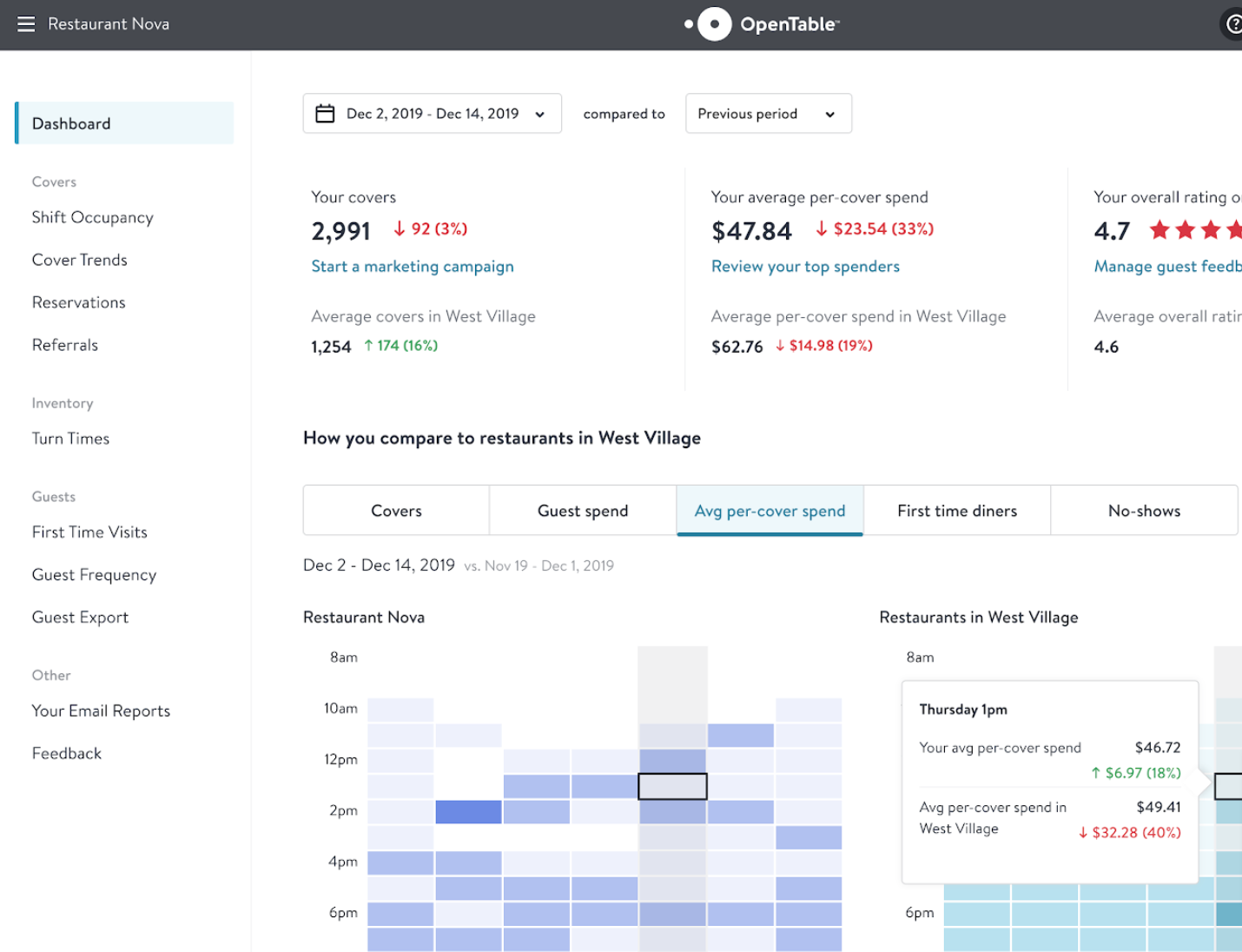This screenshot has height=952, width=1242.
Task: Open Your Email Reports
Action: pos(101,711)
